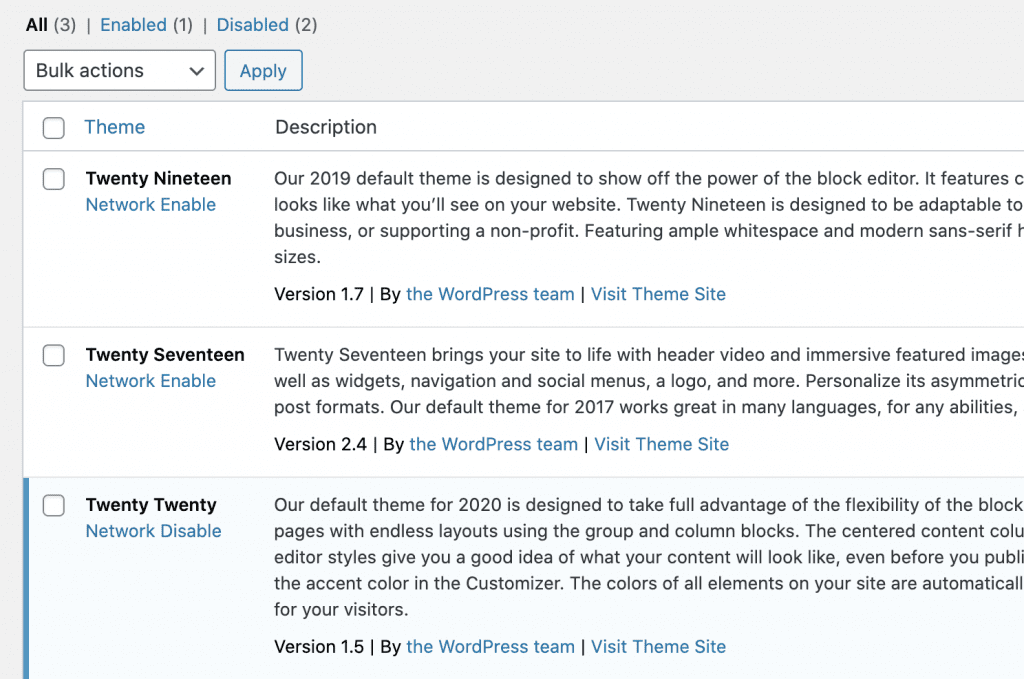Visit Theme Site for Twenty Nineteen

[658, 293]
